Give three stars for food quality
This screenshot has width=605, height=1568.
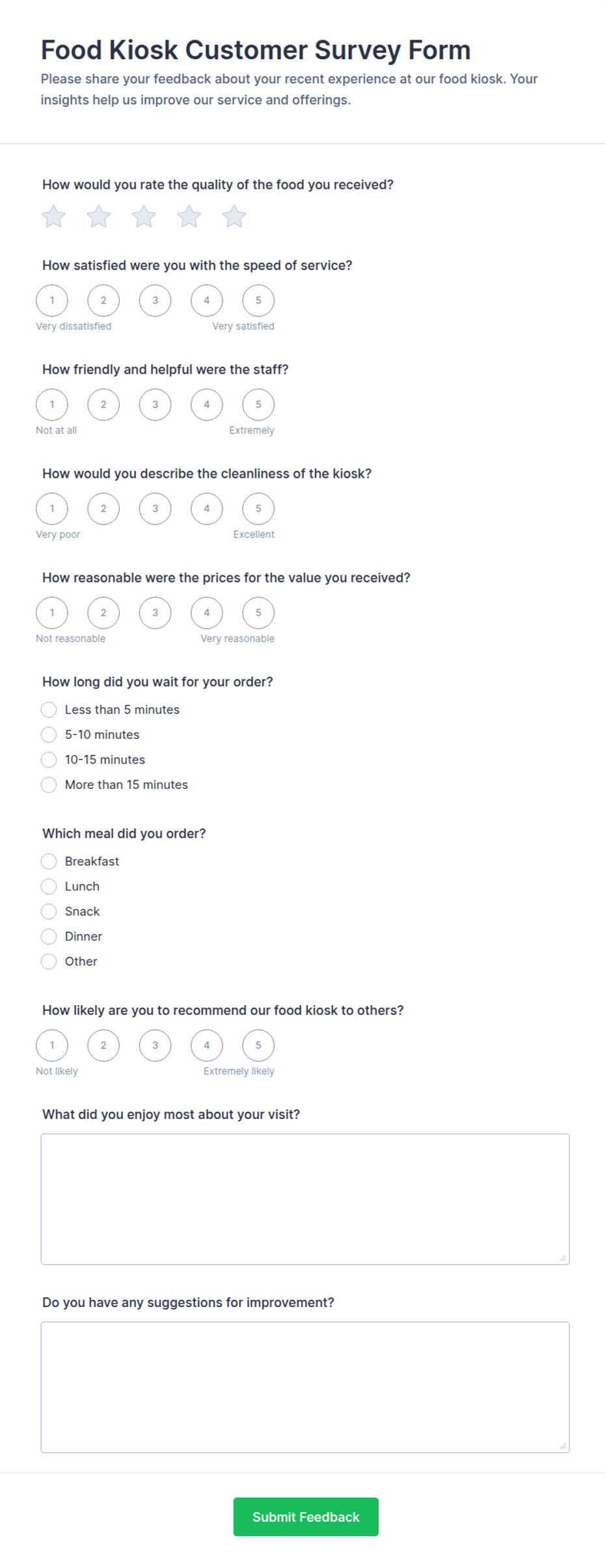(x=144, y=216)
